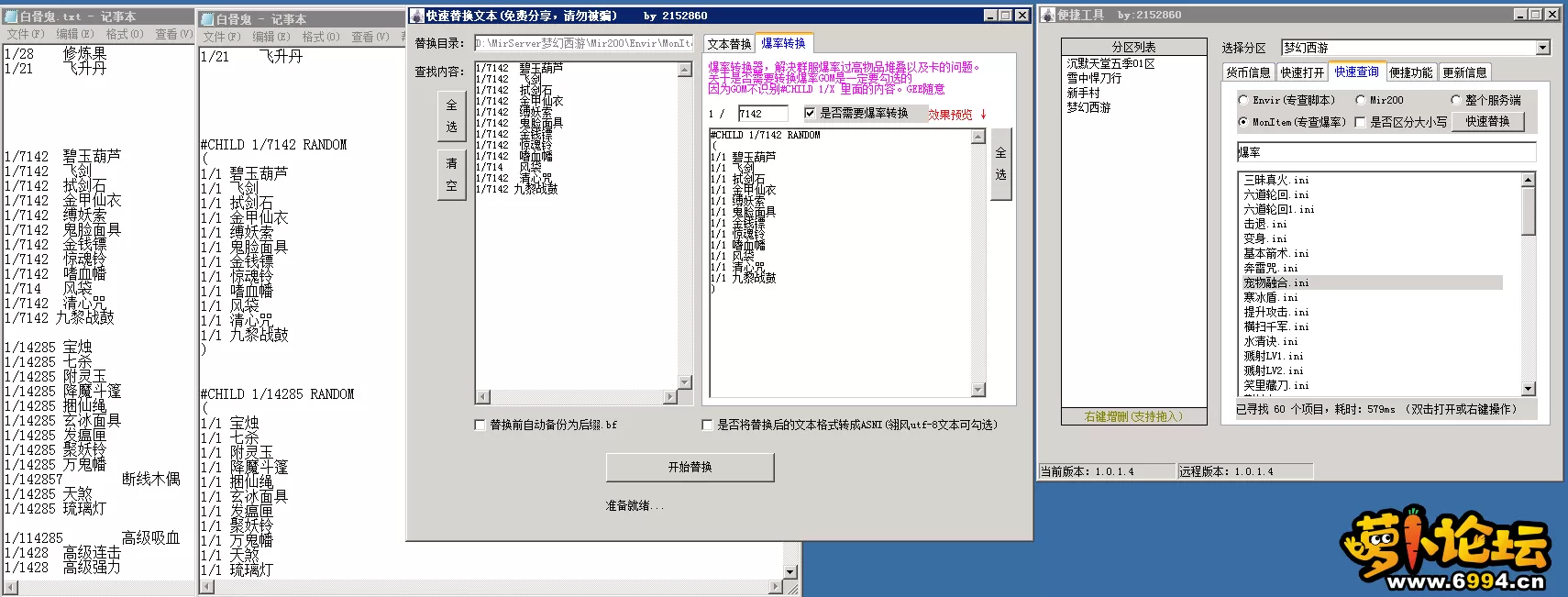Select 击退.ini in the results list
This screenshot has width=1568, height=597.
click(1265, 225)
